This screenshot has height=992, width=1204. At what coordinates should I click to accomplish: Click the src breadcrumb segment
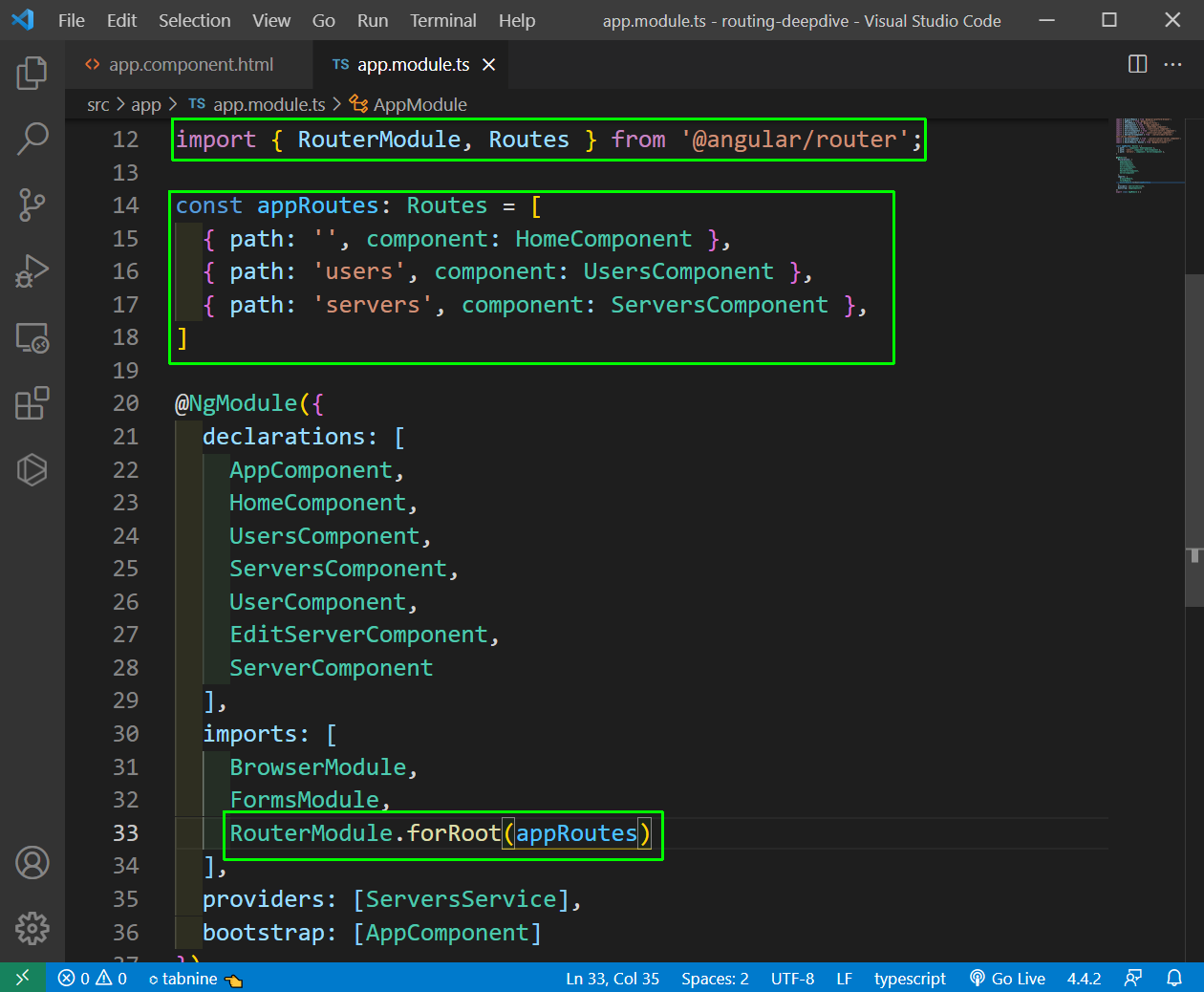[98, 104]
